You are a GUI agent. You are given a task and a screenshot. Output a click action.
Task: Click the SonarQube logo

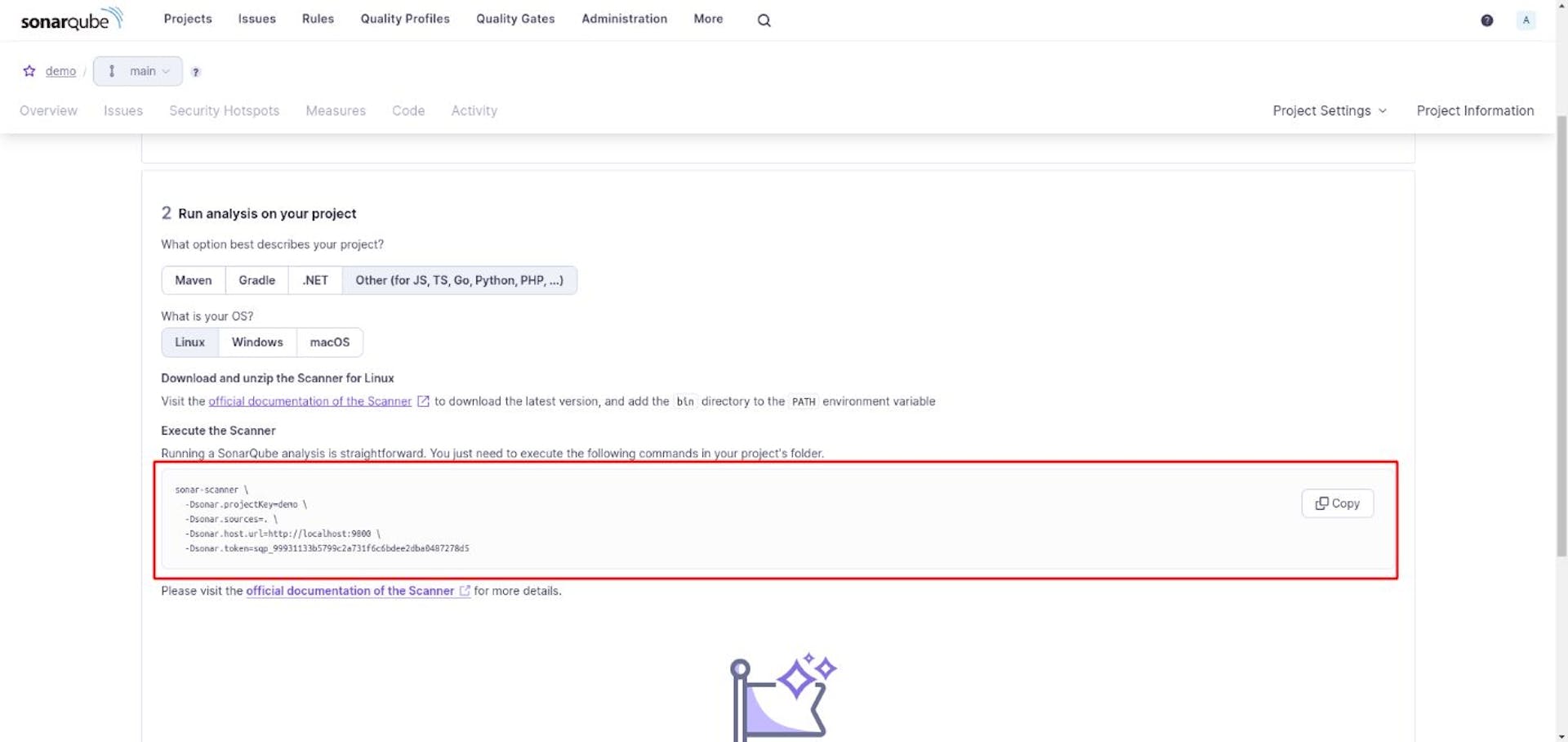click(x=72, y=19)
